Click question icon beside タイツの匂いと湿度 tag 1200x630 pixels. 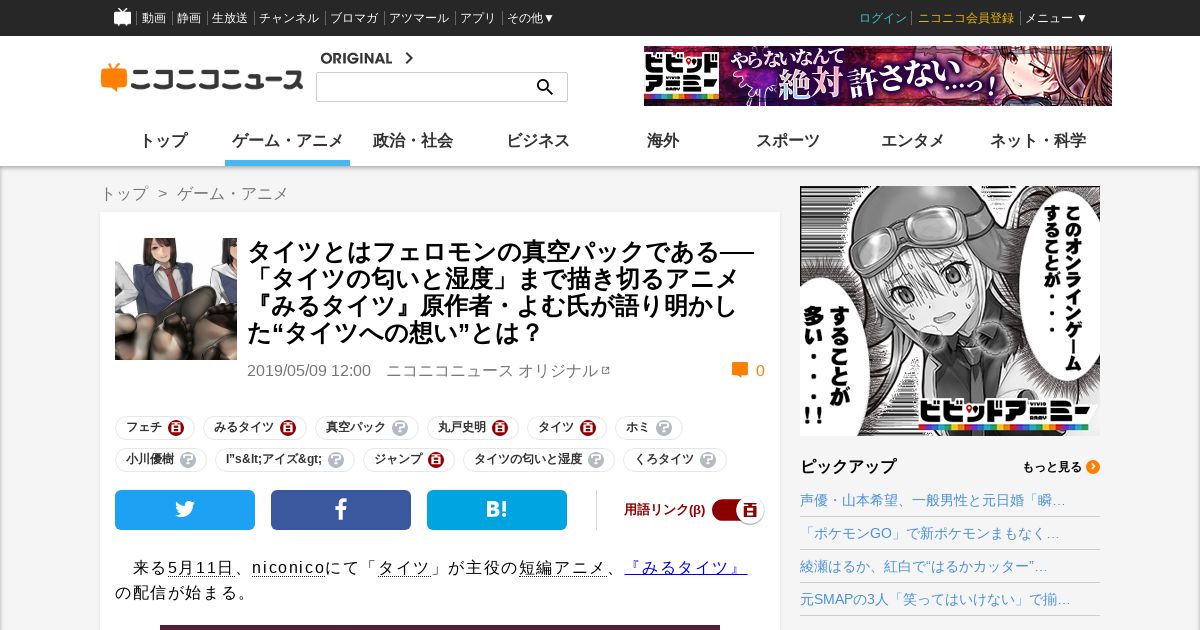596,460
